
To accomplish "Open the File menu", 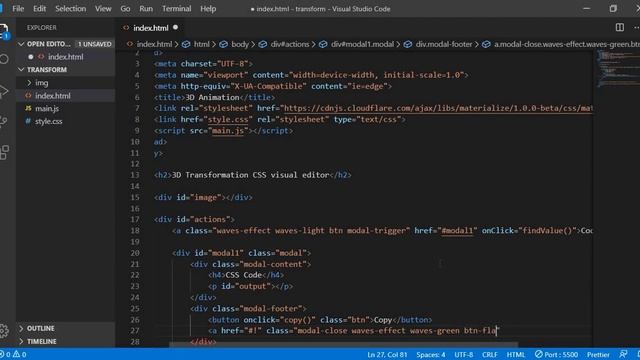I will [18, 9].
